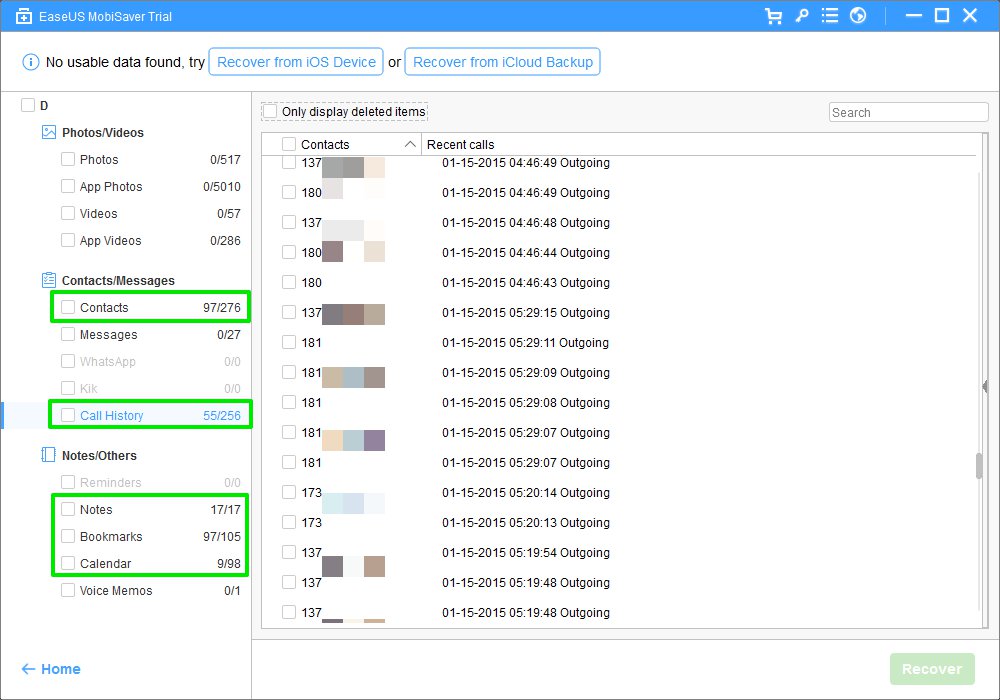The height and width of the screenshot is (700, 1000).
Task: Click the Search input field
Action: [x=908, y=113]
